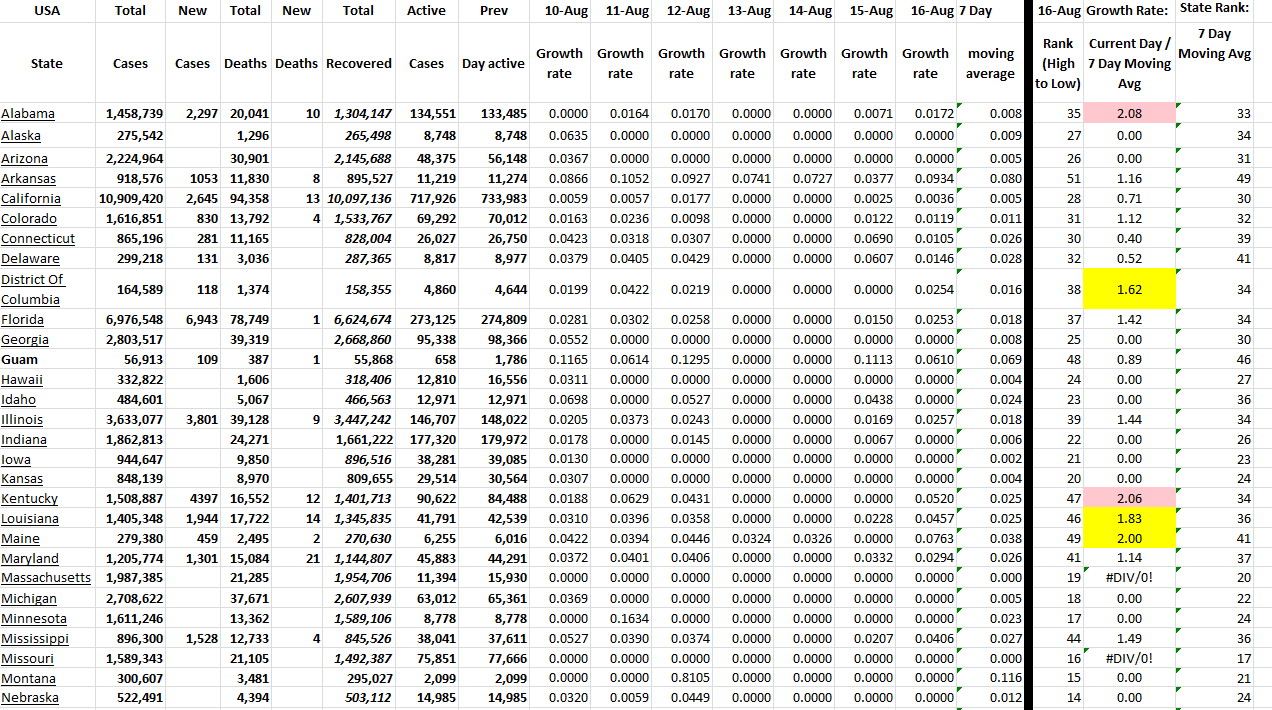Viewport: 1272px width, 710px height.
Task: Open the Mississippi state link
Action: [x=35, y=638]
